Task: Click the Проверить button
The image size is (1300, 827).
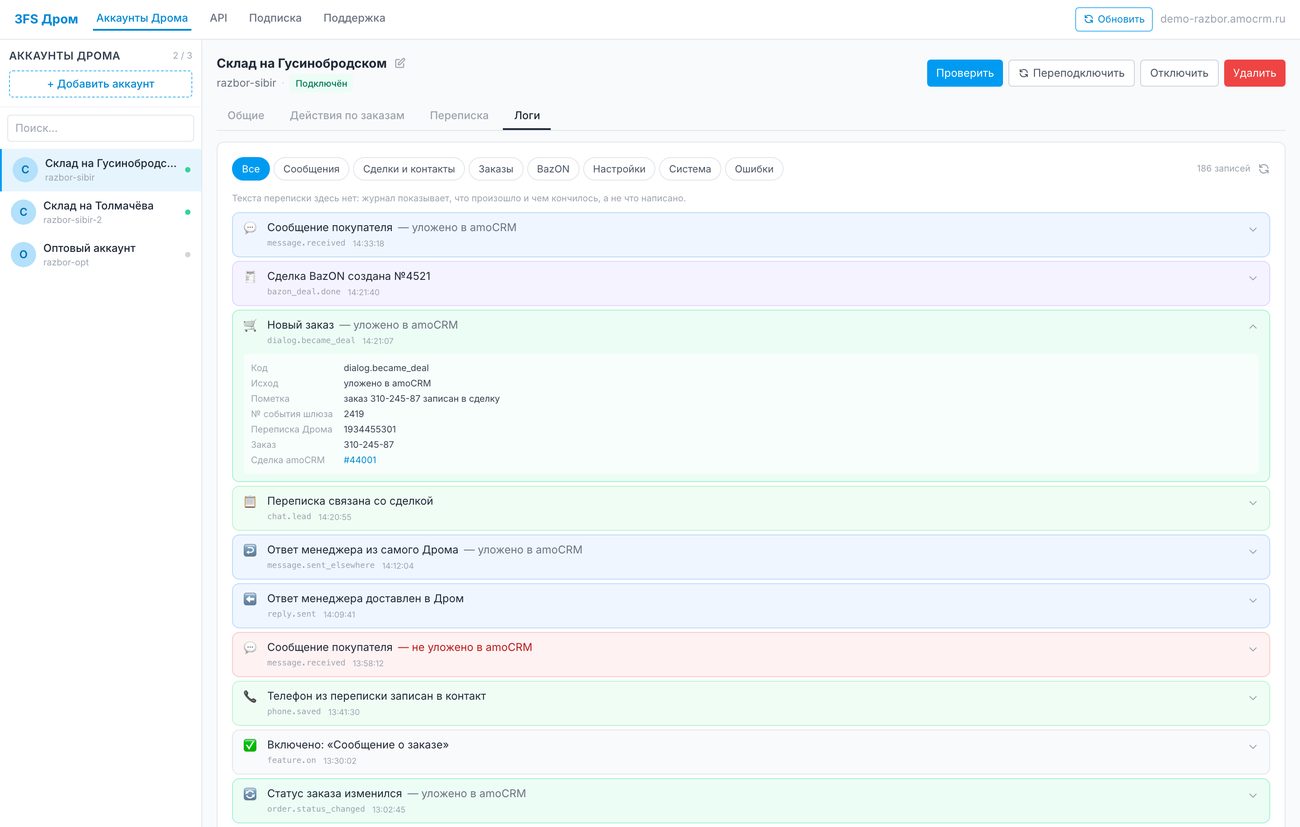Action: coord(965,73)
